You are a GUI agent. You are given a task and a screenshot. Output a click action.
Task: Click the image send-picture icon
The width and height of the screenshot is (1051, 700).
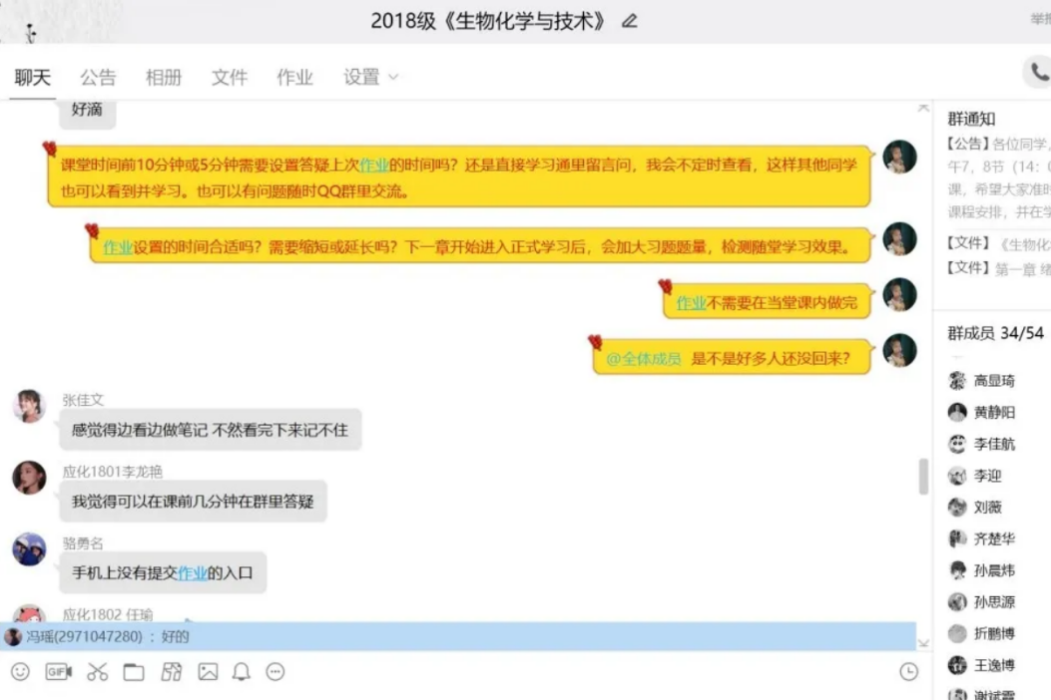(208, 671)
